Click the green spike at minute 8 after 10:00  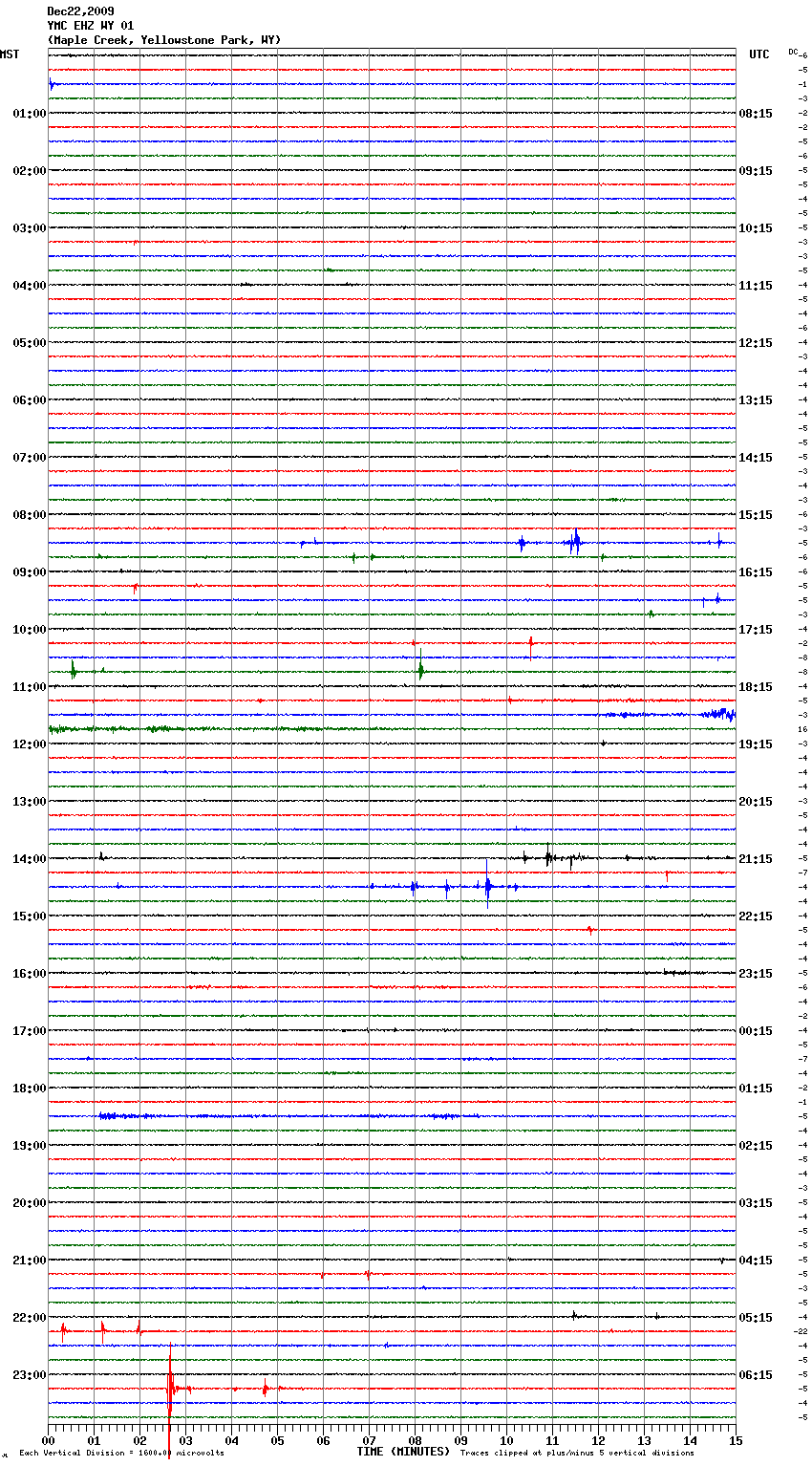(x=420, y=666)
